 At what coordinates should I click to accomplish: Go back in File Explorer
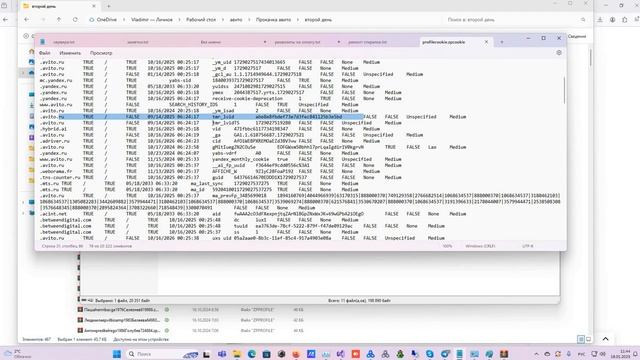27,20
